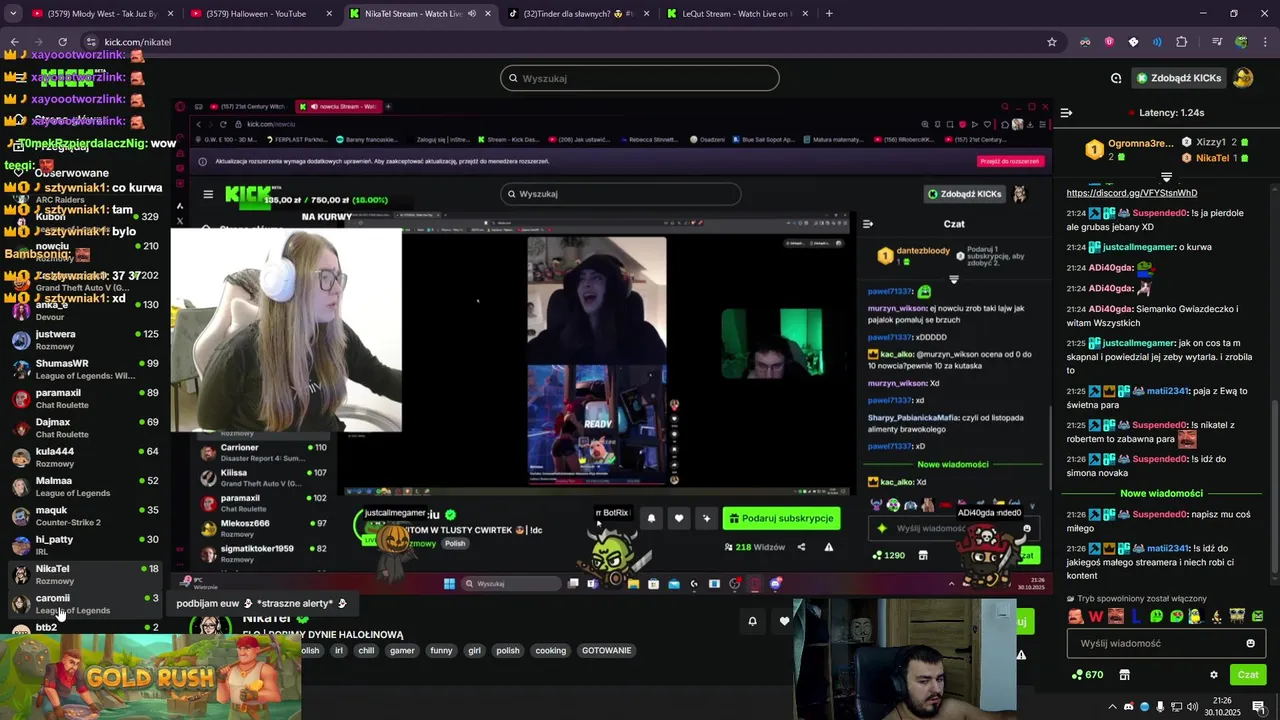The width and height of the screenshot is (1280, 720).
Task: Select the funny stream tag
Action: point(441,650)
